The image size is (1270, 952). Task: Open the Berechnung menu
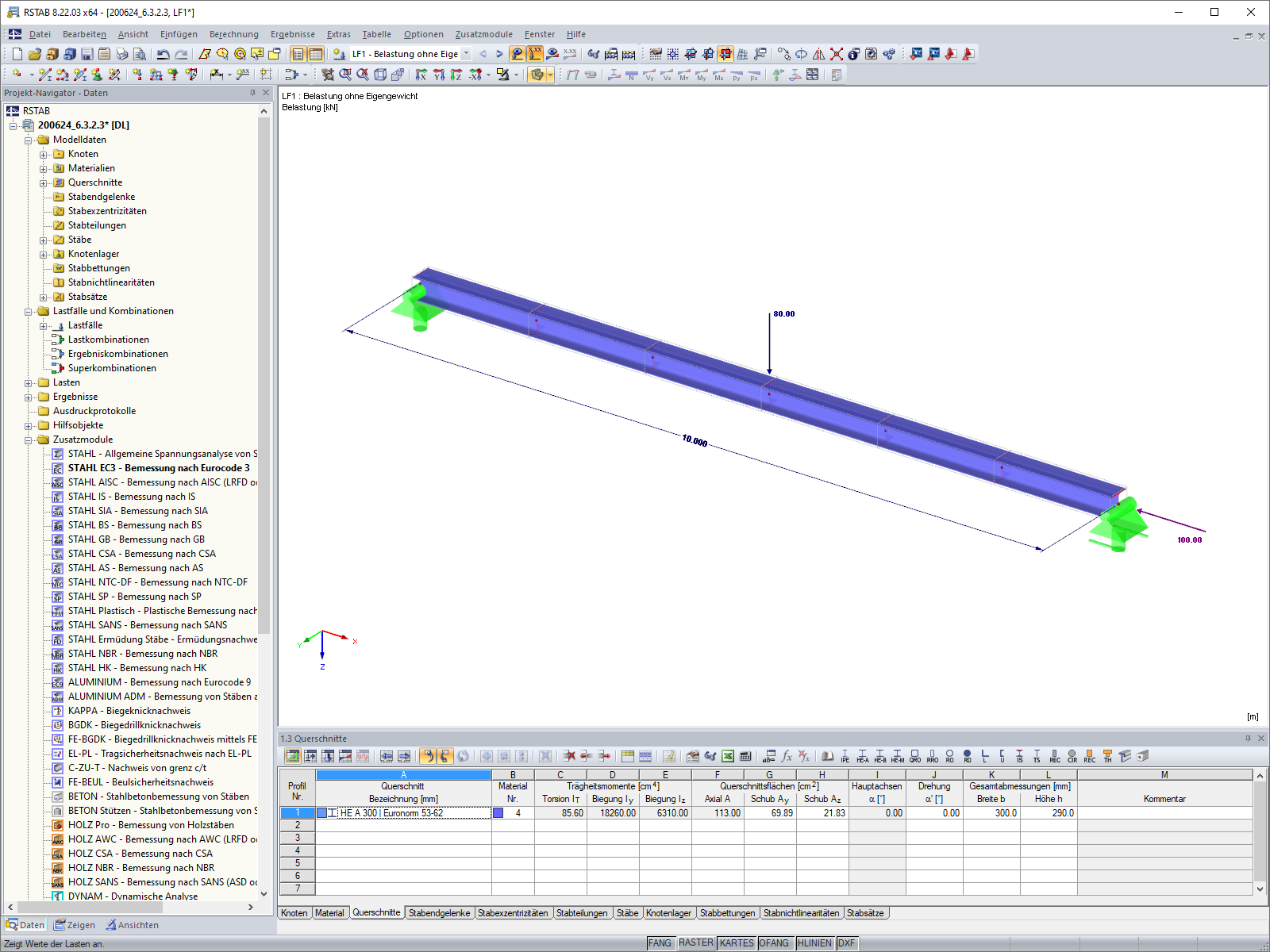[234, 34]
